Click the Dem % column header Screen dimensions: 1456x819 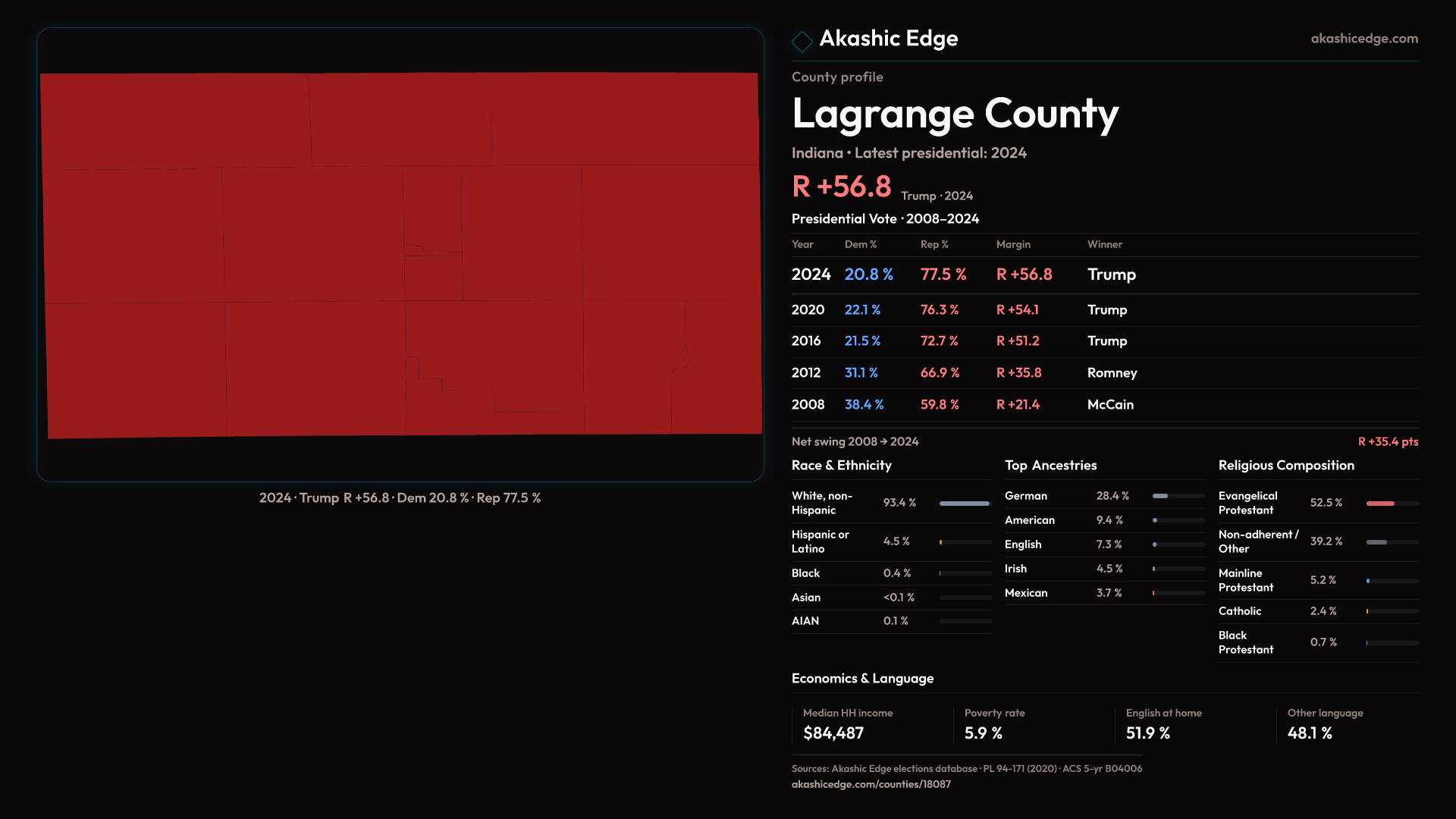(860, 244)
